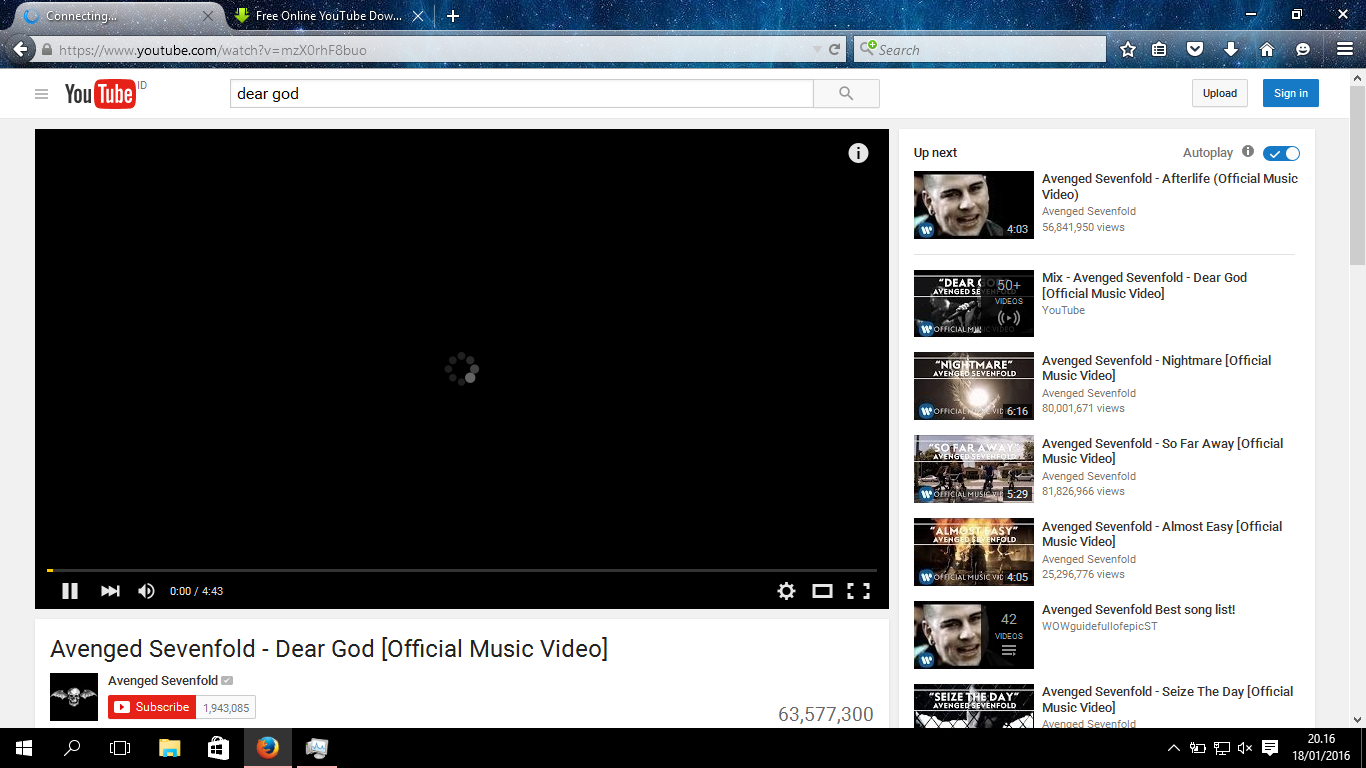The width and height of the screenshot is (1366, 768).
Task: Click WOWguidefullofepicST channel name
Action: tap(1100, 626)
